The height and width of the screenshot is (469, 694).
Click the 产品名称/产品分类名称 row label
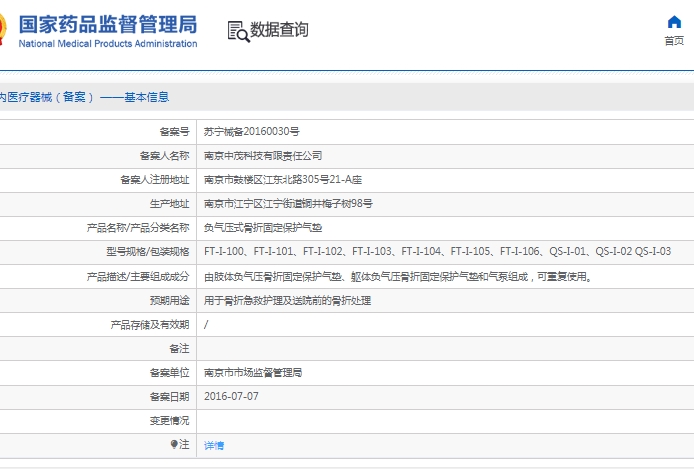tap(138, 228)
